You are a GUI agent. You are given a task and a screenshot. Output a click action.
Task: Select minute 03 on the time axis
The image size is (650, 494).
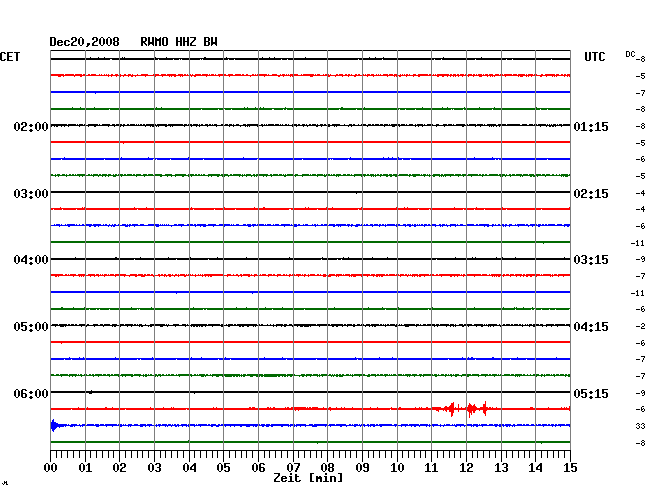(154, 467)
